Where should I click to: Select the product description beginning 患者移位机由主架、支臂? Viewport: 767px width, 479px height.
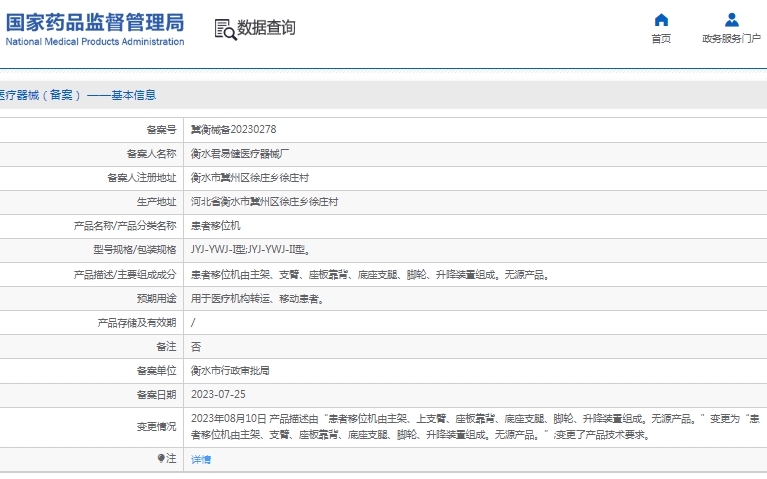pos(371,275)
